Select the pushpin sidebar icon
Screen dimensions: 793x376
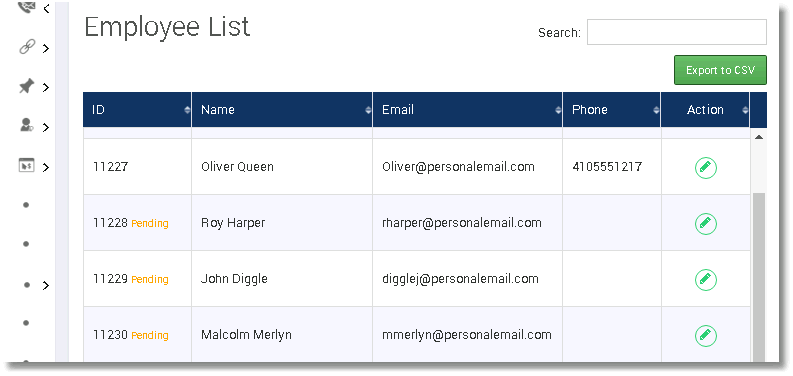coord(26,87)
